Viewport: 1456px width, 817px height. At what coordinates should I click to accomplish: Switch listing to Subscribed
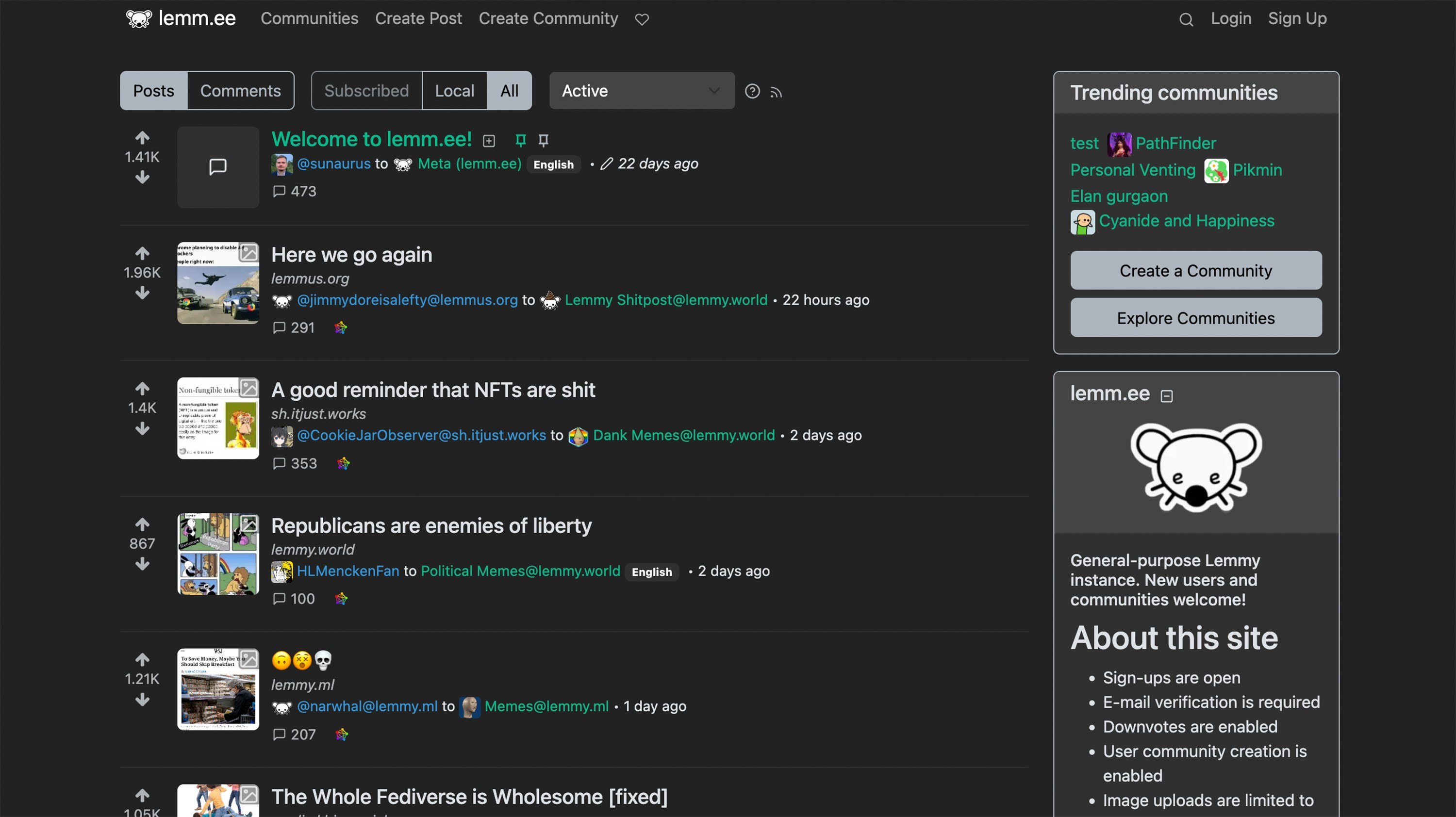(366, 90)
